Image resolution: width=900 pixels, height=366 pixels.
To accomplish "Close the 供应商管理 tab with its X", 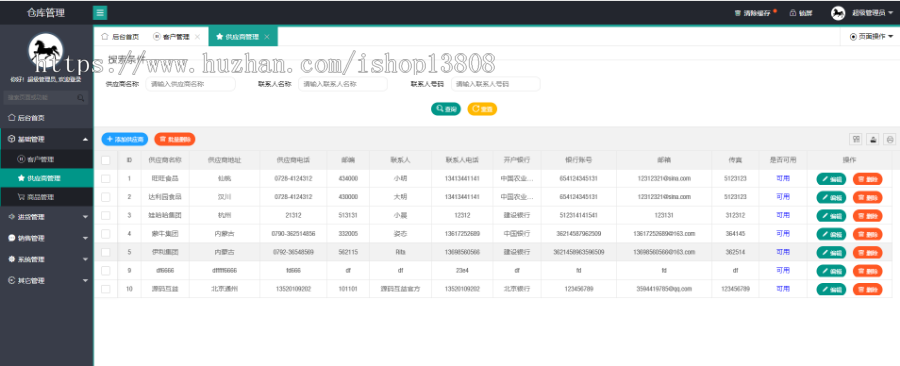I will click(267, 37).
